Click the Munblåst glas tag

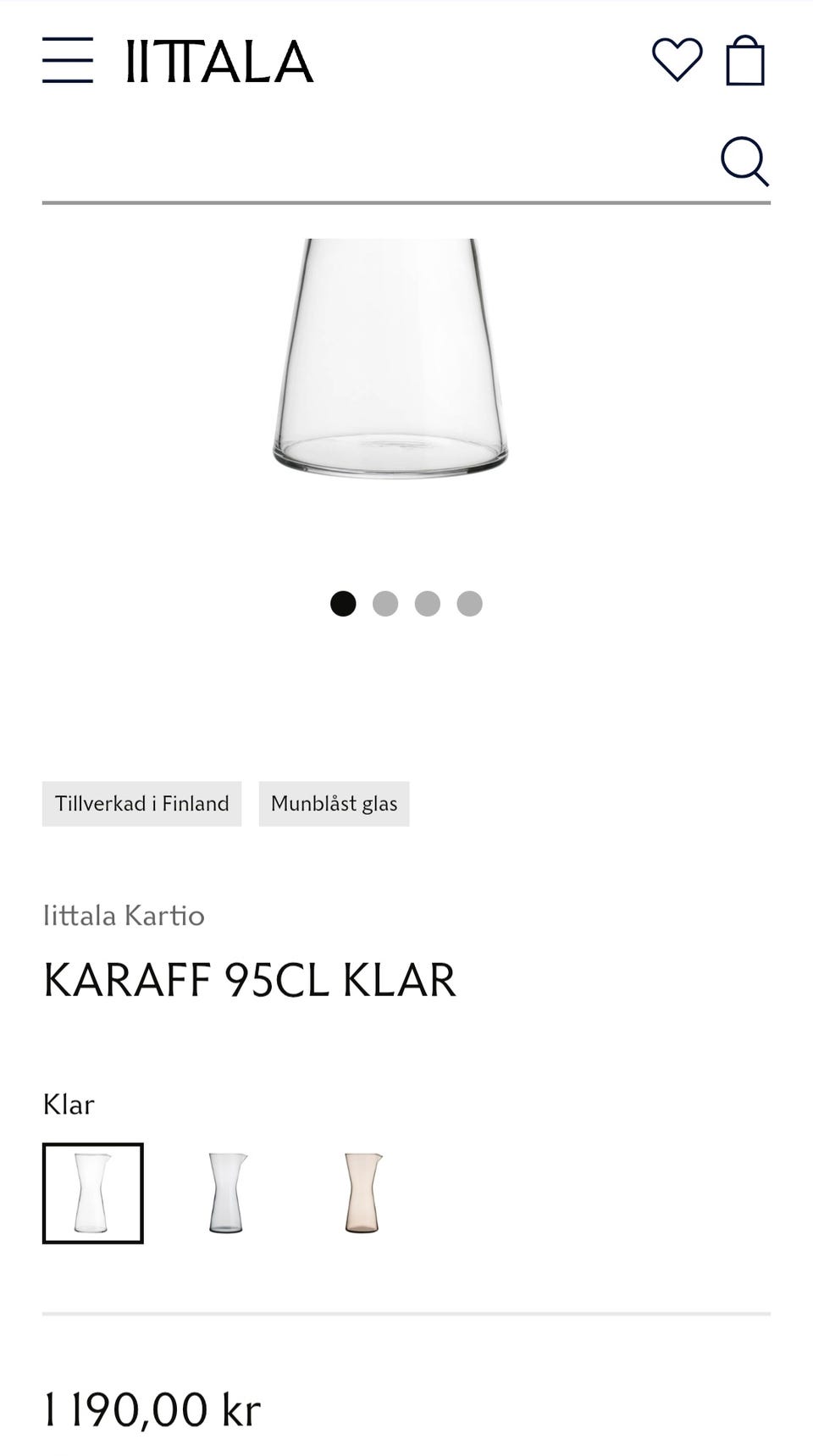point(334,804)
